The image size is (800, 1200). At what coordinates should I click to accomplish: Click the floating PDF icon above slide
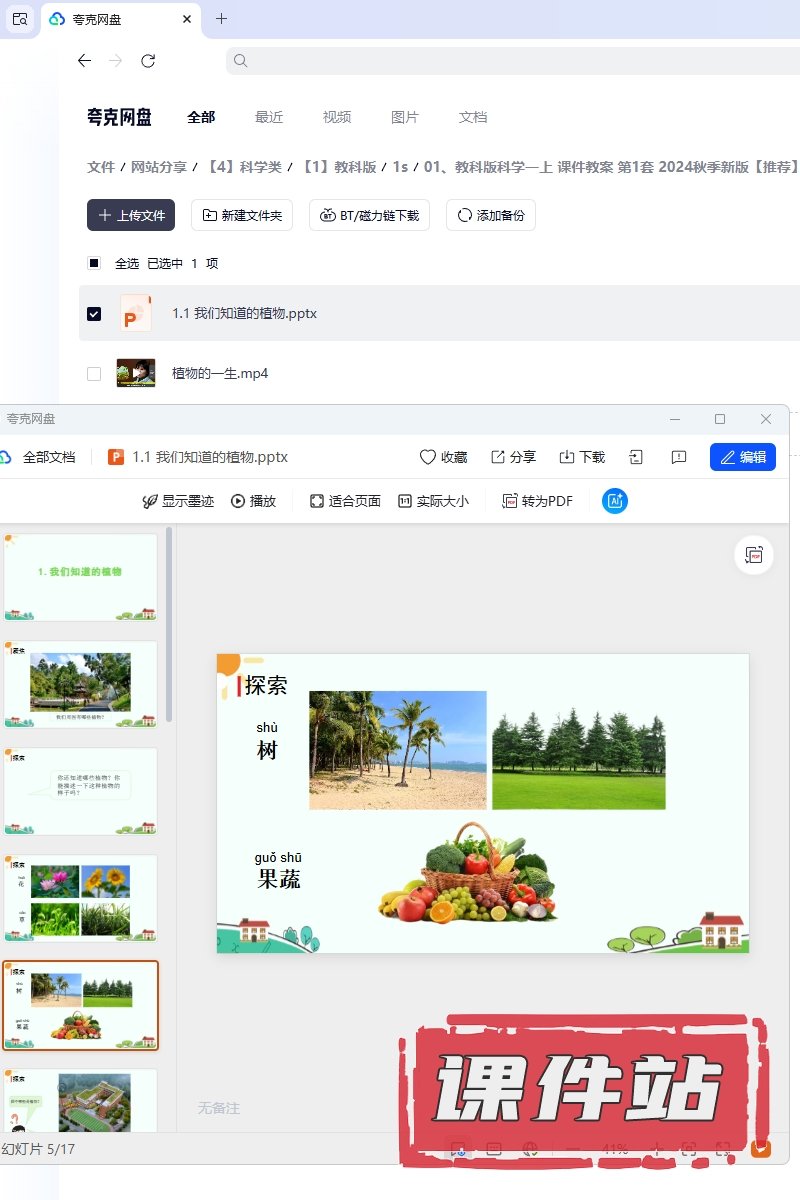pyautogui.click(x=754, y=555)
